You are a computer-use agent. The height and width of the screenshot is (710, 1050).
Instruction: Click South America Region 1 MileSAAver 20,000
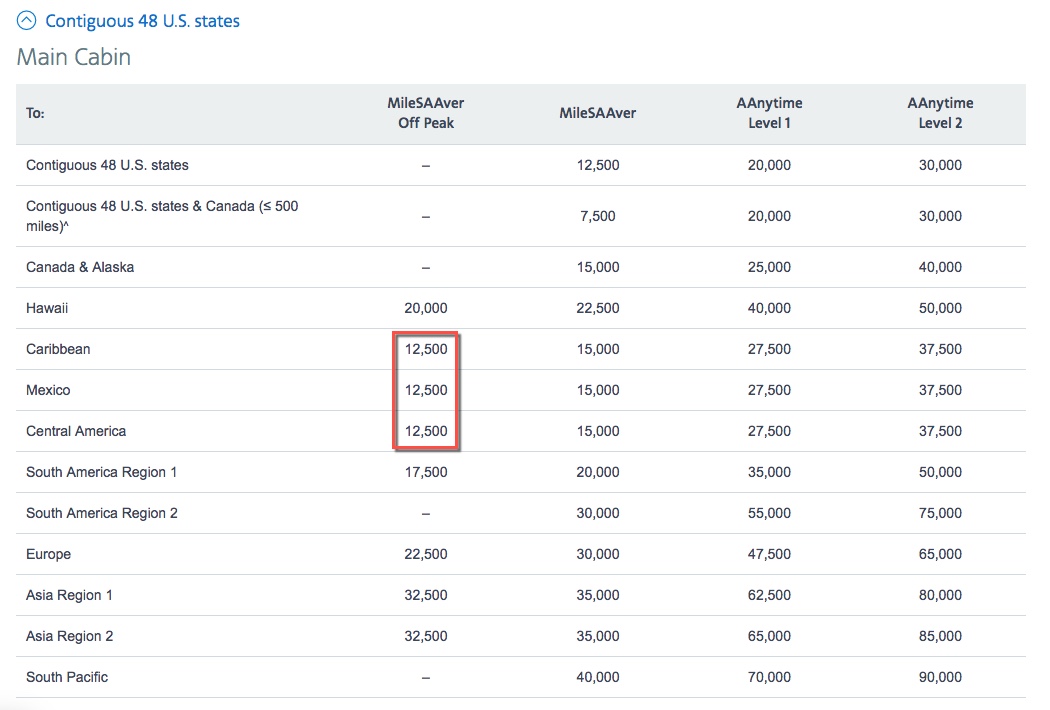[x=598, y=472]
